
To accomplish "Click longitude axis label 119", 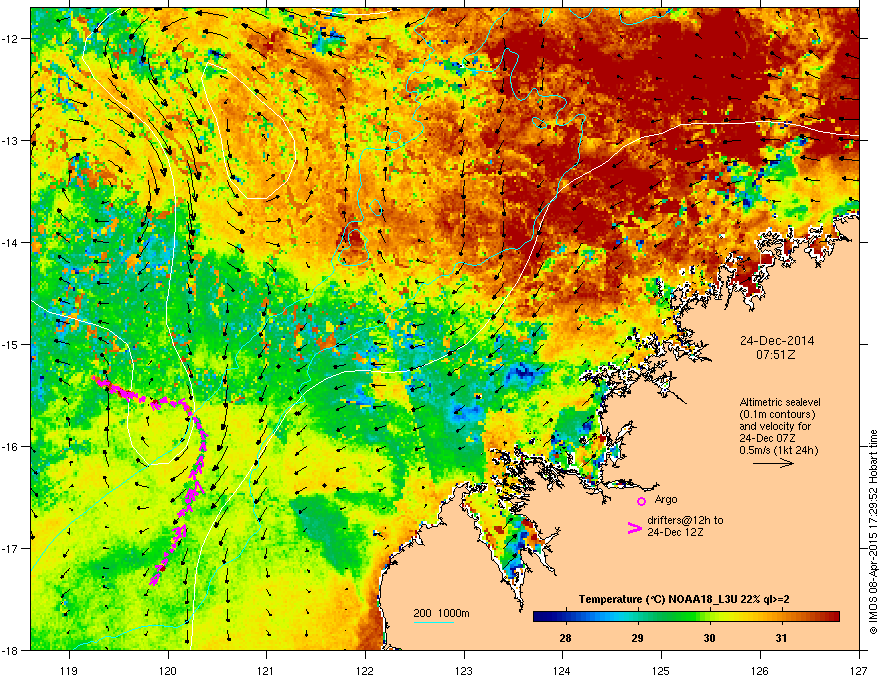I will (x=69, y=670).
